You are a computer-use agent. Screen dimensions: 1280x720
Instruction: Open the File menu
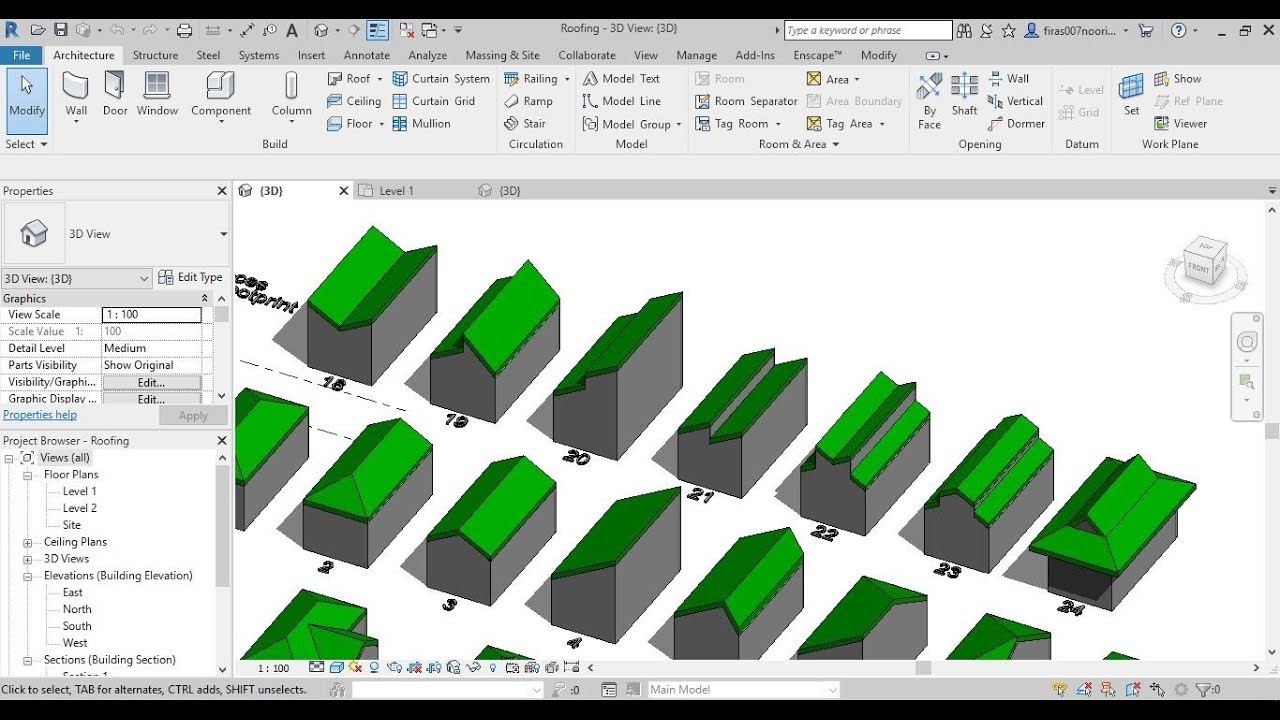point(21,55)
